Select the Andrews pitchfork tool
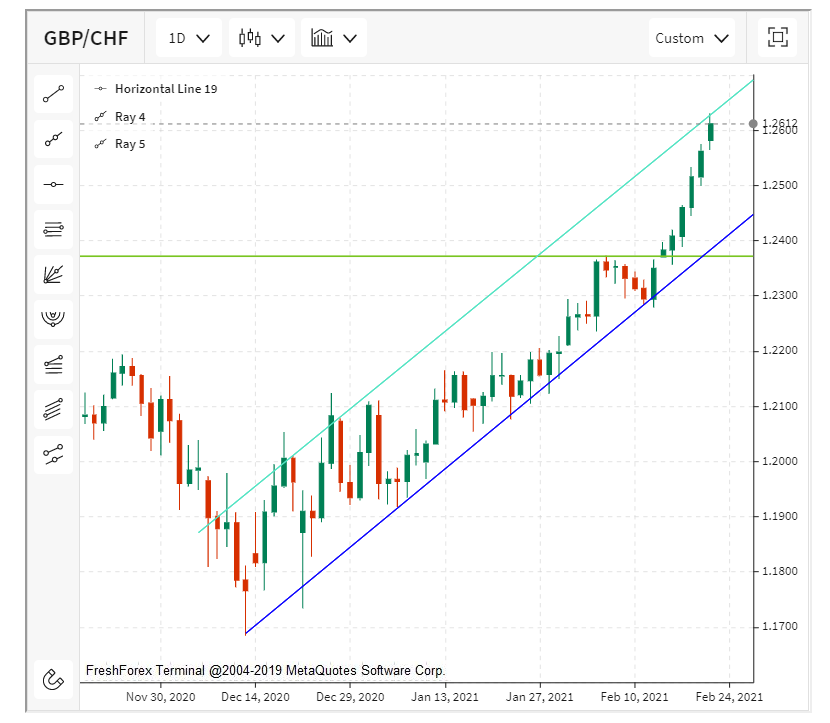The height and width of the screenshot is (723, 830). click(x=53, y=364)
